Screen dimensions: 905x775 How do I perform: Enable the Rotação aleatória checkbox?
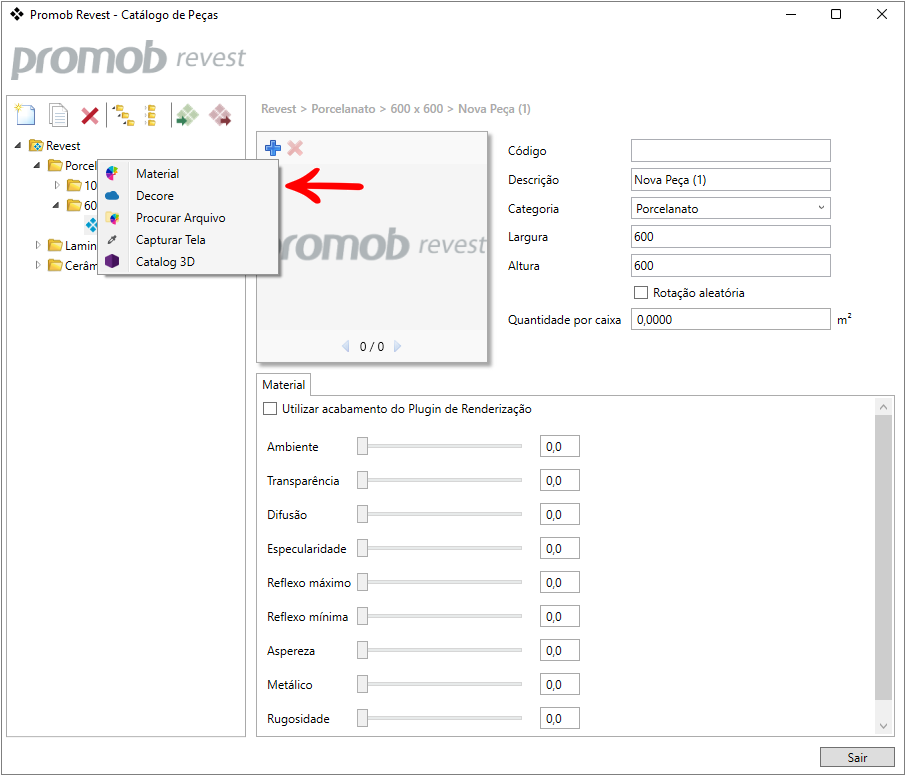pos(641,293)
